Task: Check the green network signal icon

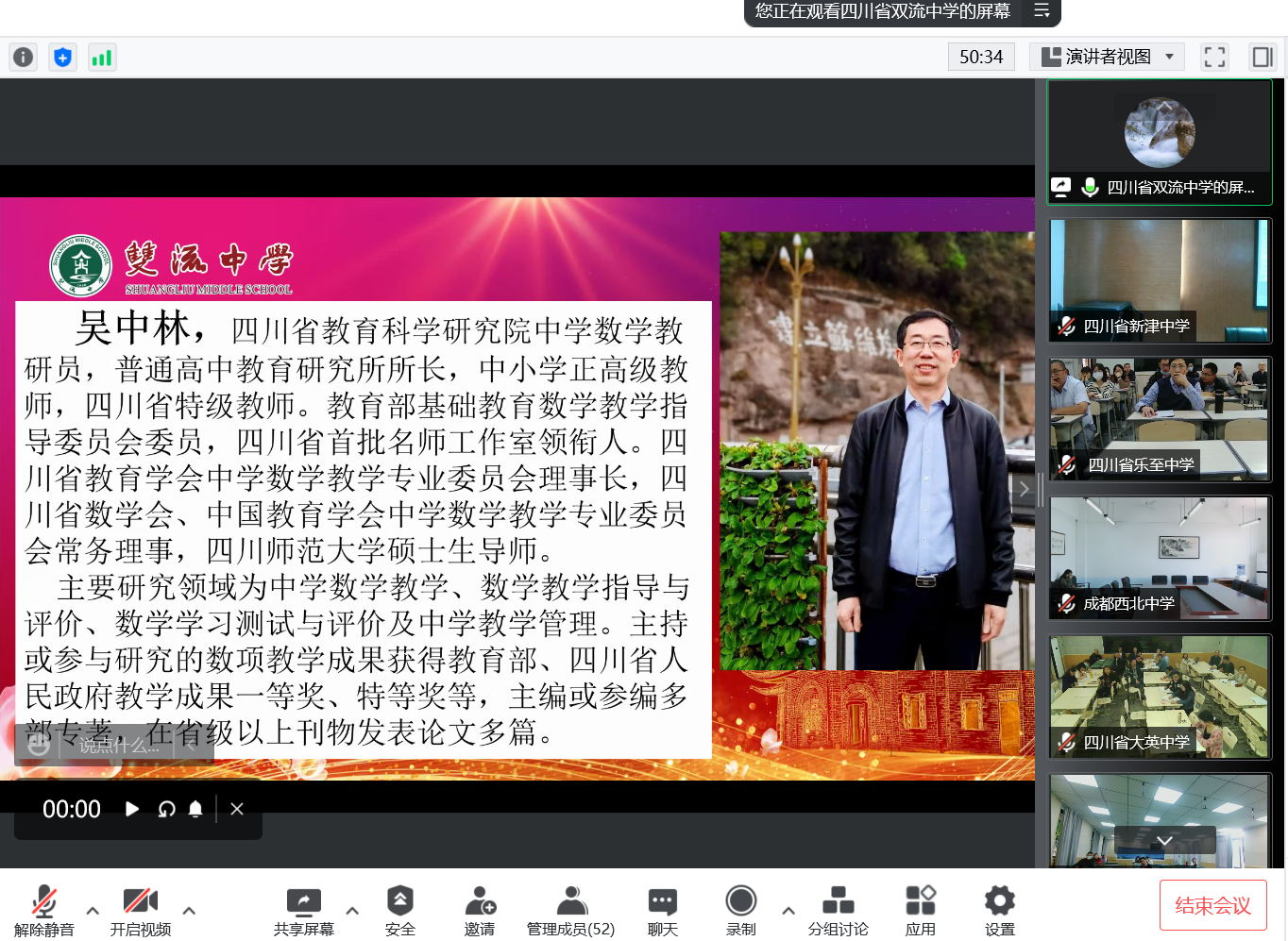Action: pos(101,58)
